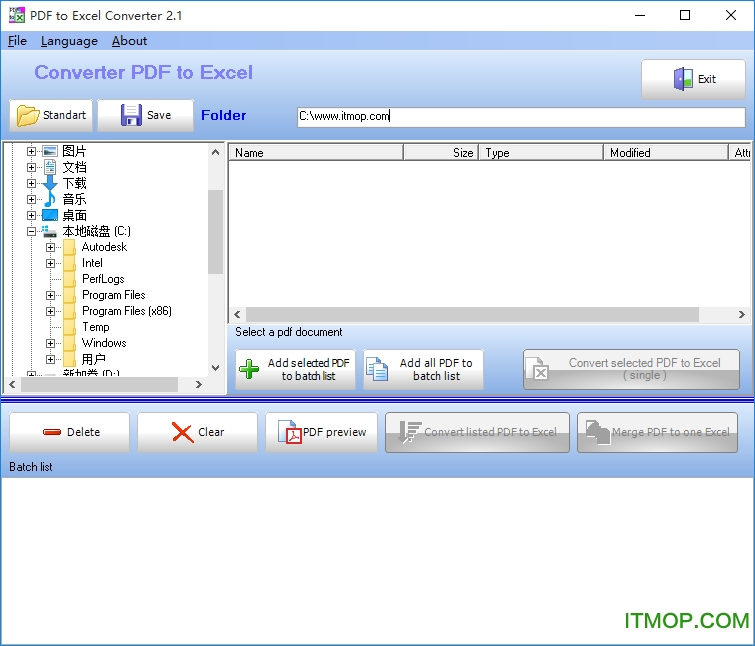
Task: Click the Save button
Action: pyautogui.click(x=145, y=115)
